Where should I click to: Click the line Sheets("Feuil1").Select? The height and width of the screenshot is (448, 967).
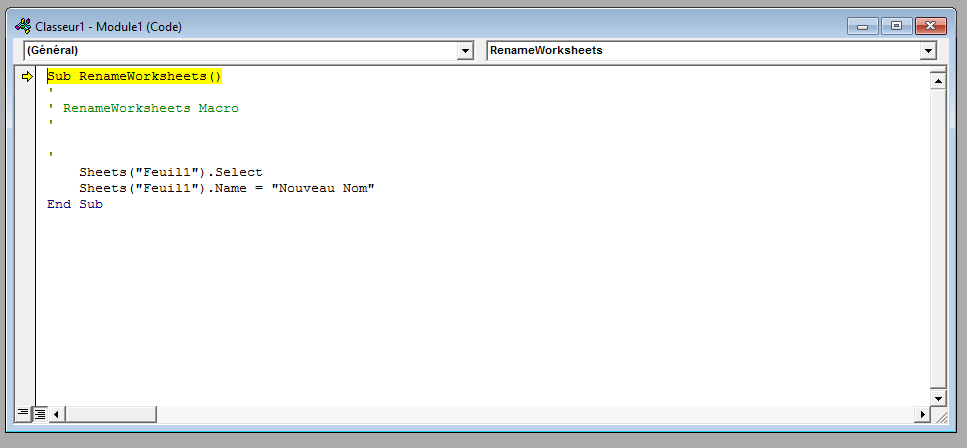[x=171, y=172]
